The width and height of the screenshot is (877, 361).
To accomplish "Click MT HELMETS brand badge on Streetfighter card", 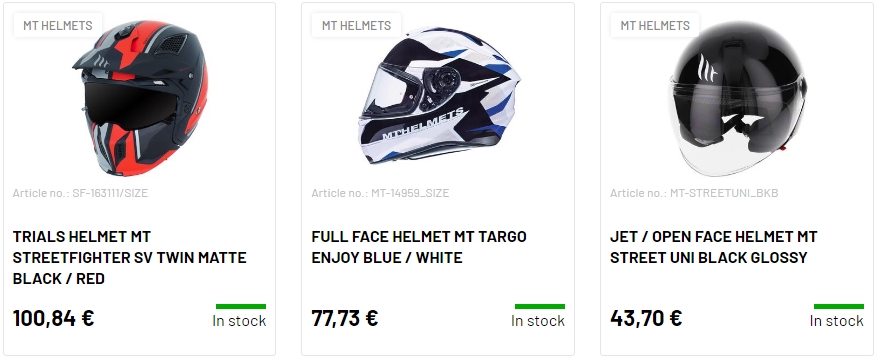I will 58,25.
